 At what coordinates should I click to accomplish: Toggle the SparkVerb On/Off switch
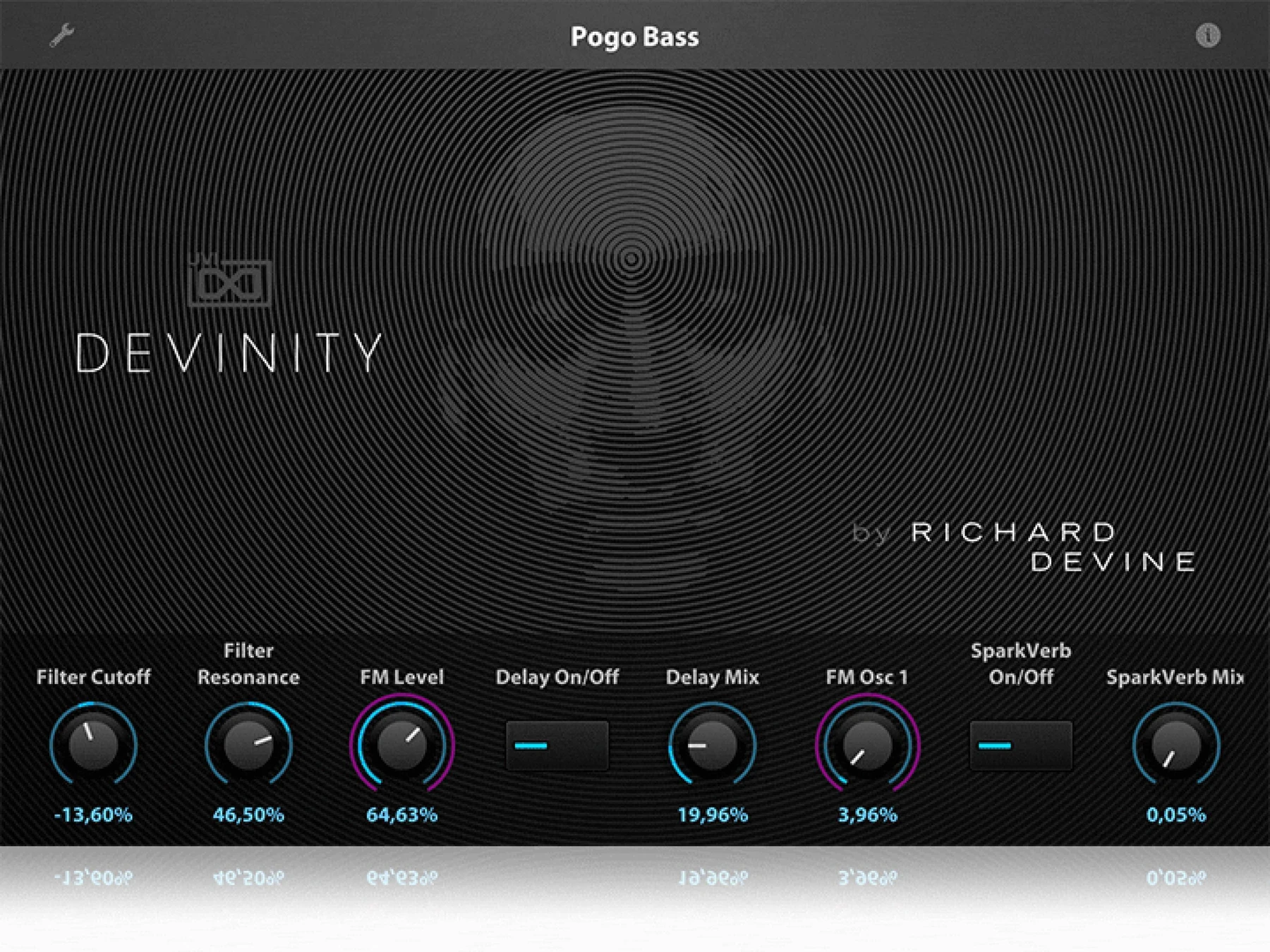[x=1021, y=745]
